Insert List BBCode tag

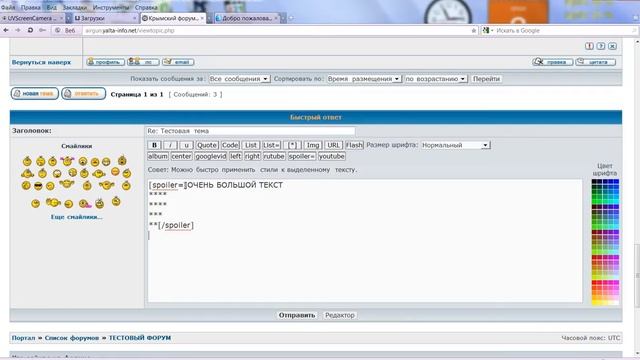pos(251,145)
